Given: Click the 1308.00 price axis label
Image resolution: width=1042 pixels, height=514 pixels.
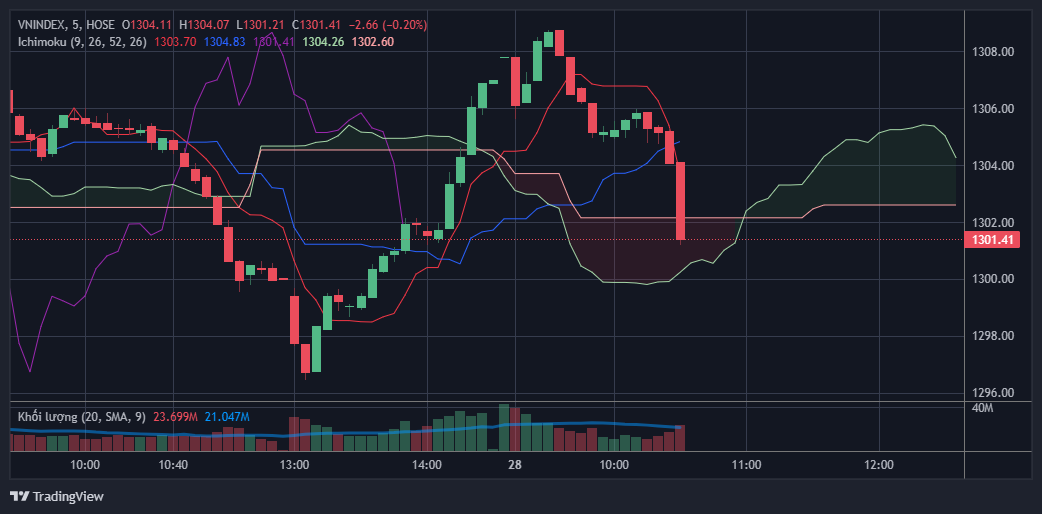Looking at the screenshot, I should pos(994,52).
